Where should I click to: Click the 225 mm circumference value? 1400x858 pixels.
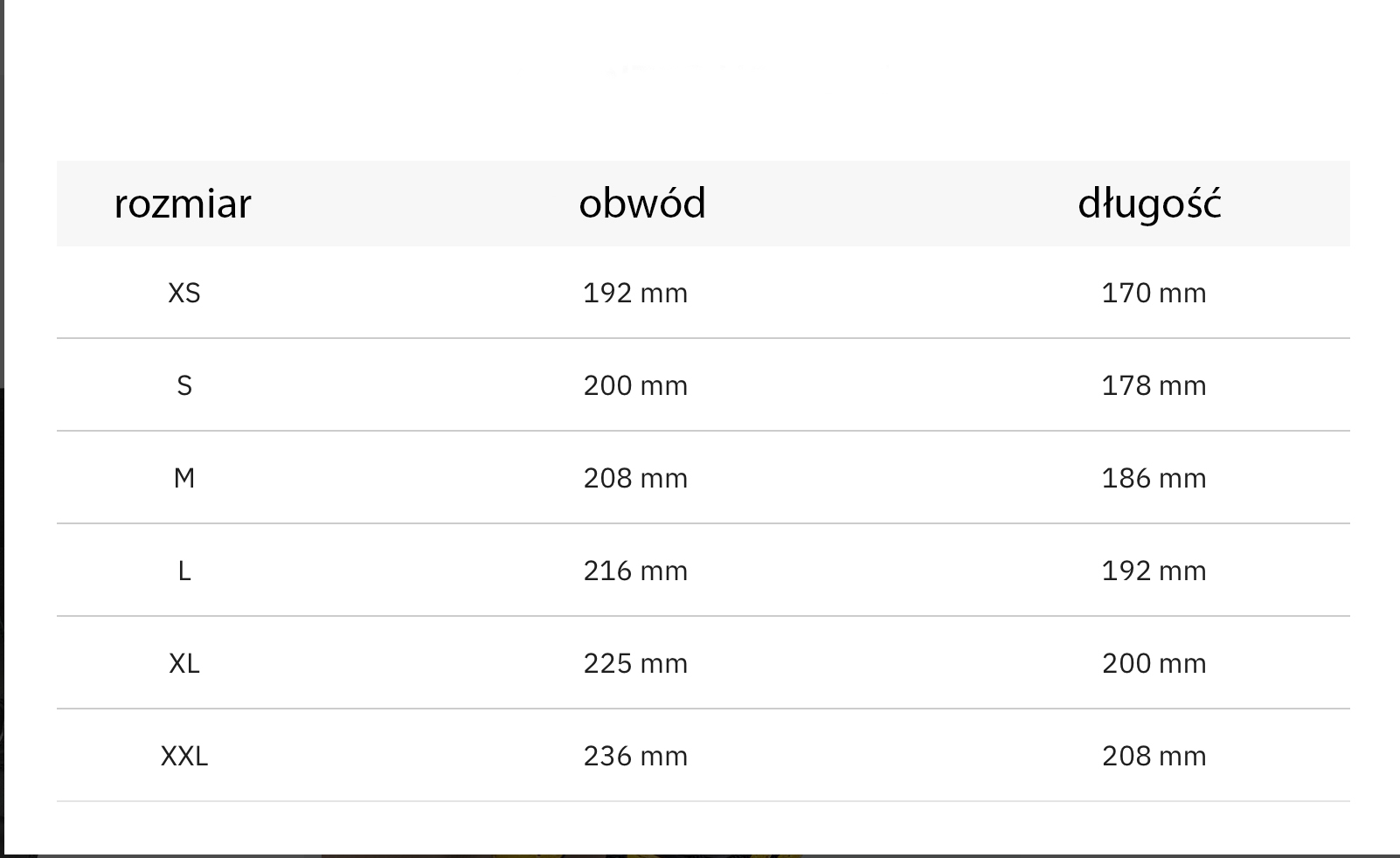point(635,663)
